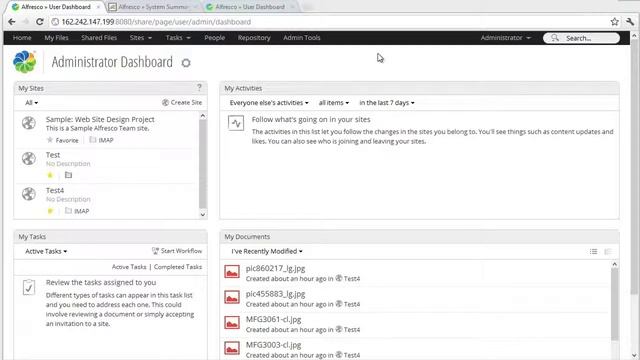Go to Home in the top menu
The height and width of the screenshot is (360, 640).
(x=22, y=38)
